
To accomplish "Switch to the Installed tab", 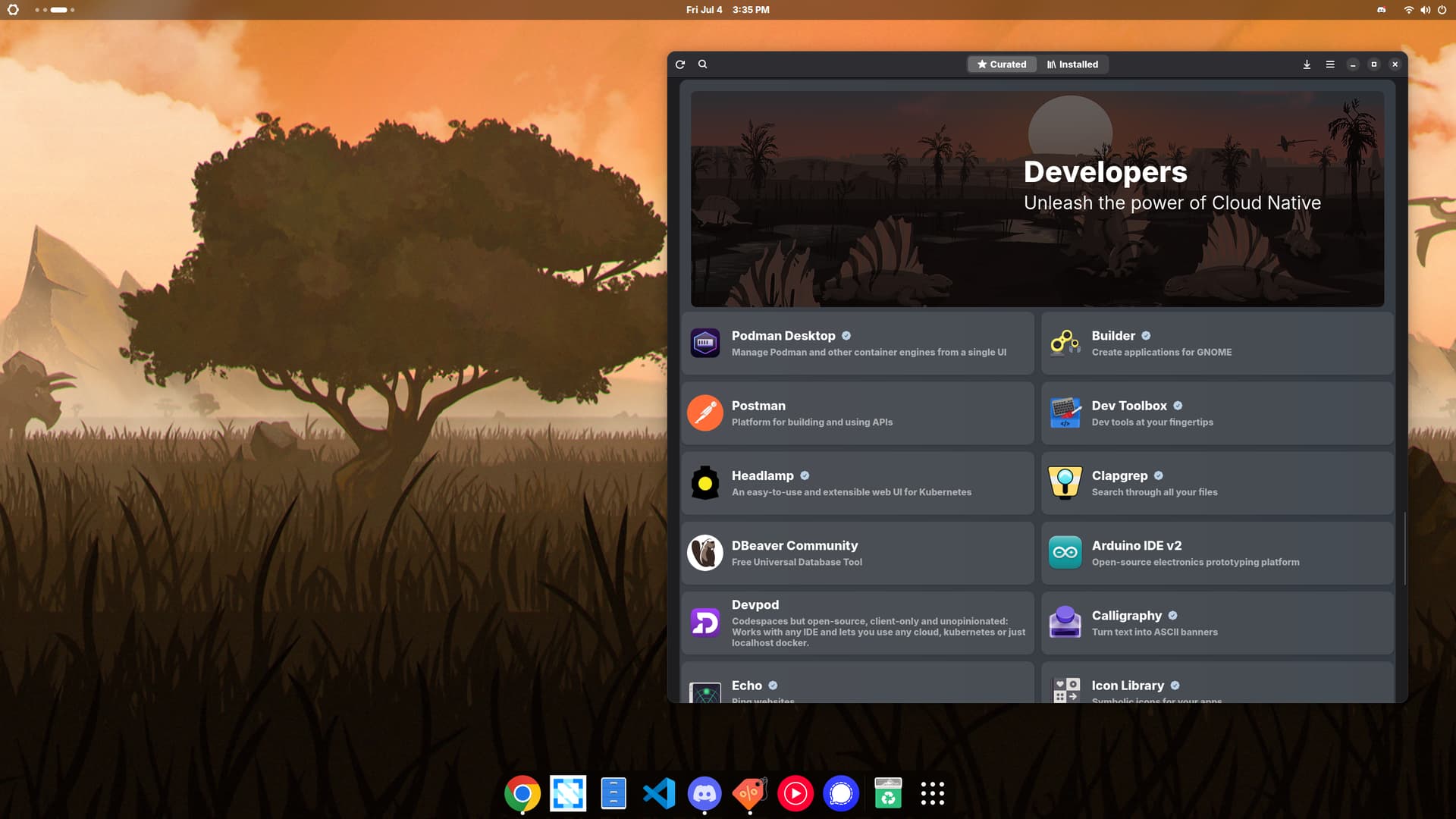I will click(x=1072, y=64).
